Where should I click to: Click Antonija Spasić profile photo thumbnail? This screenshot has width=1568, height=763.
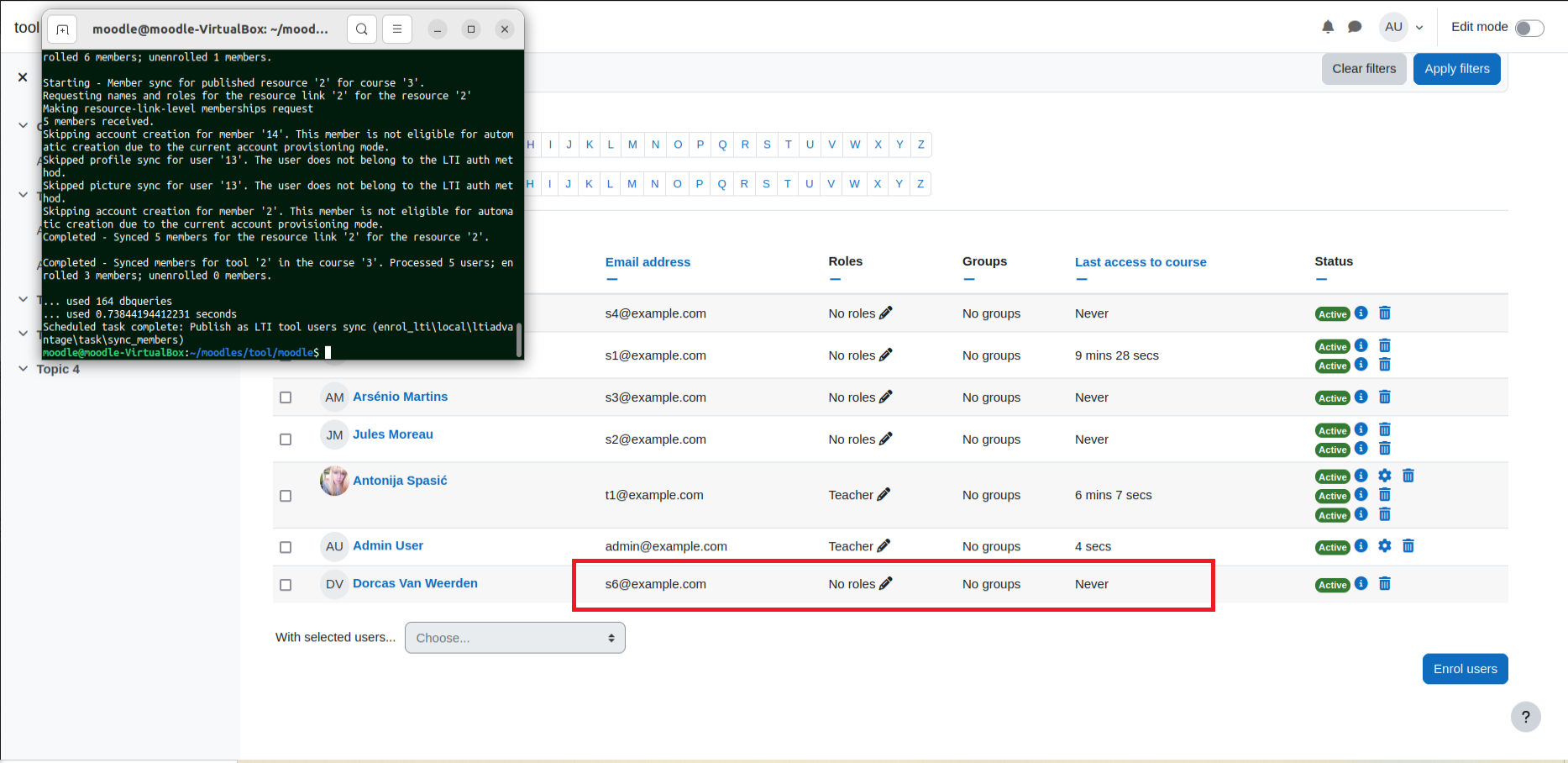pos(334,481)
